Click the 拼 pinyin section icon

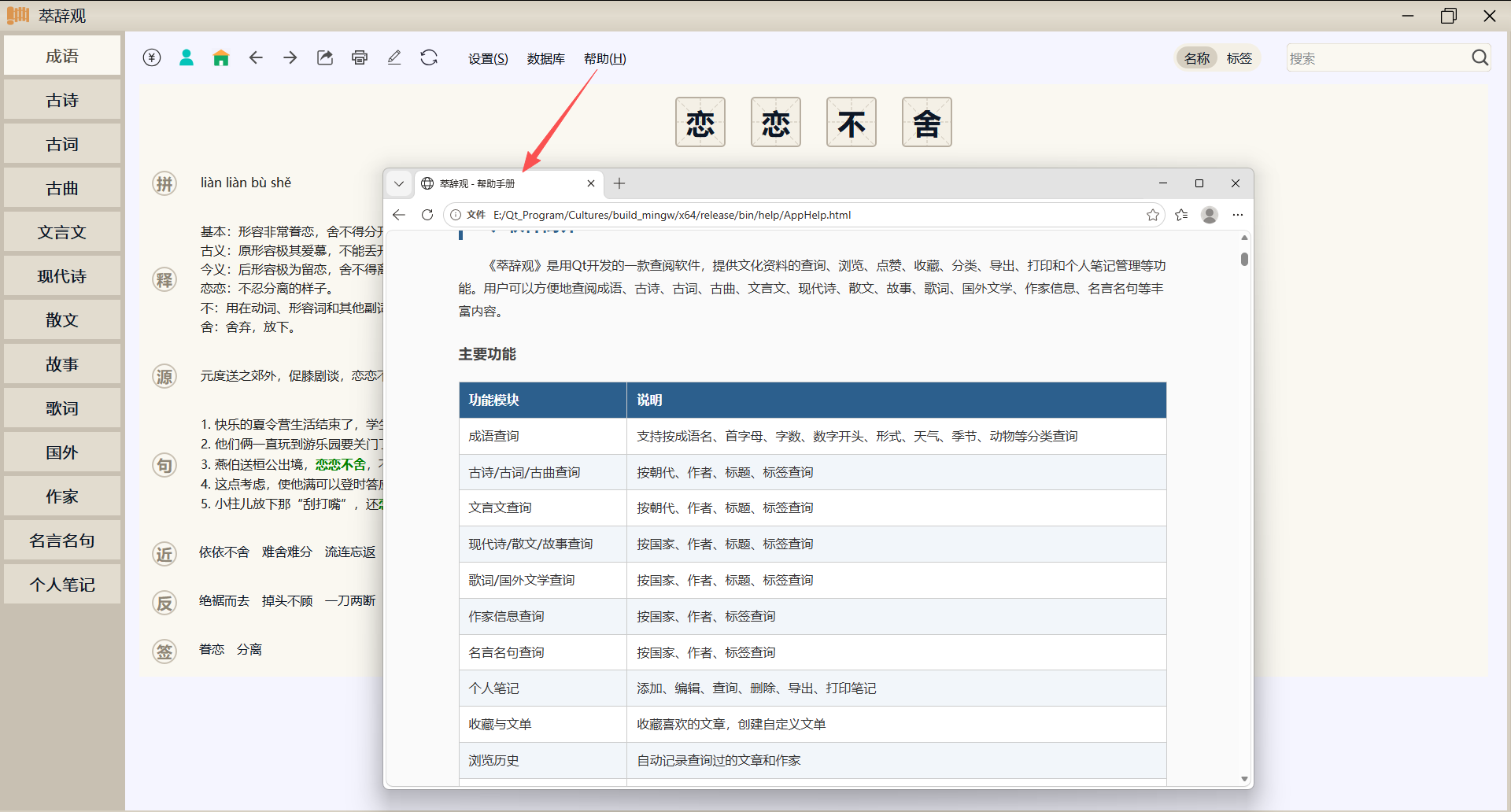point(164,184)
